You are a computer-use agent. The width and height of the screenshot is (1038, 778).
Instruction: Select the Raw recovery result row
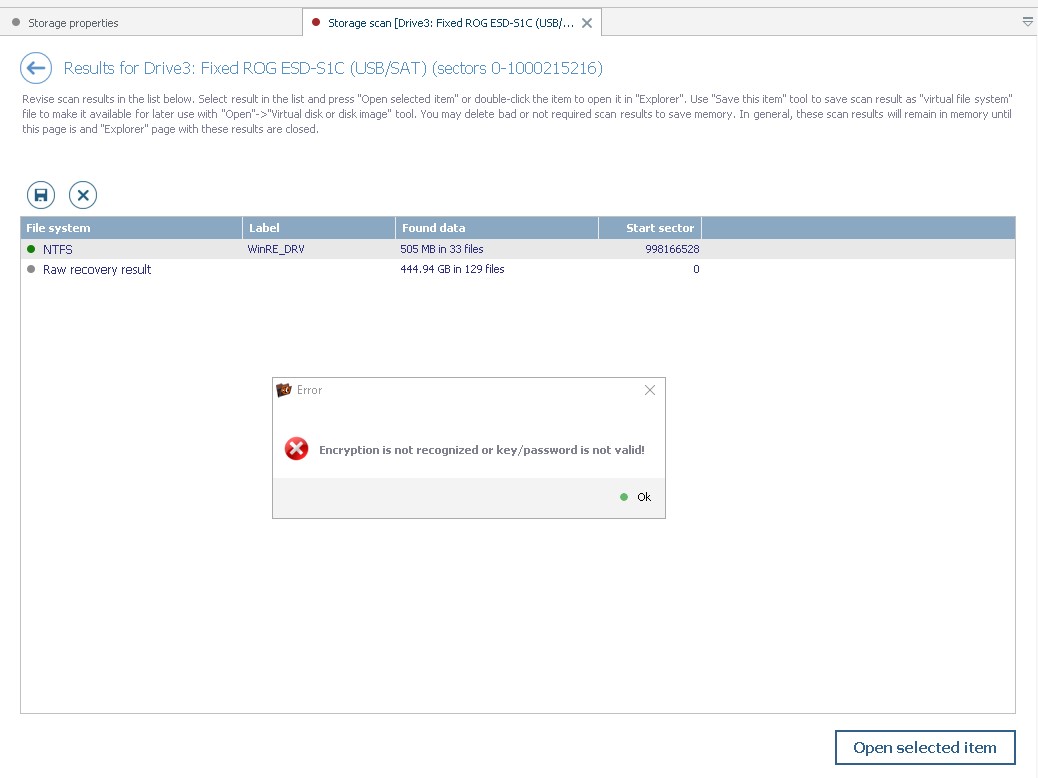coord(518,269)
